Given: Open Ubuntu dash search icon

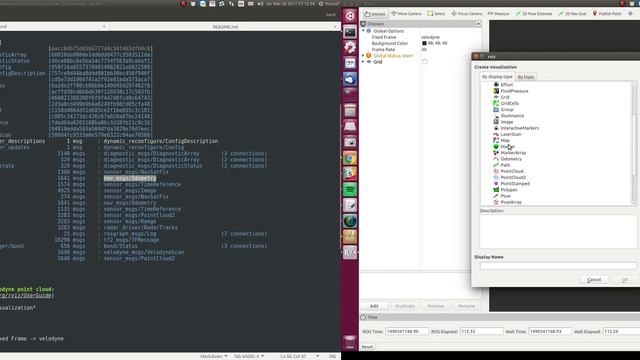Looking at the screenshot, I should coord(350,16).
